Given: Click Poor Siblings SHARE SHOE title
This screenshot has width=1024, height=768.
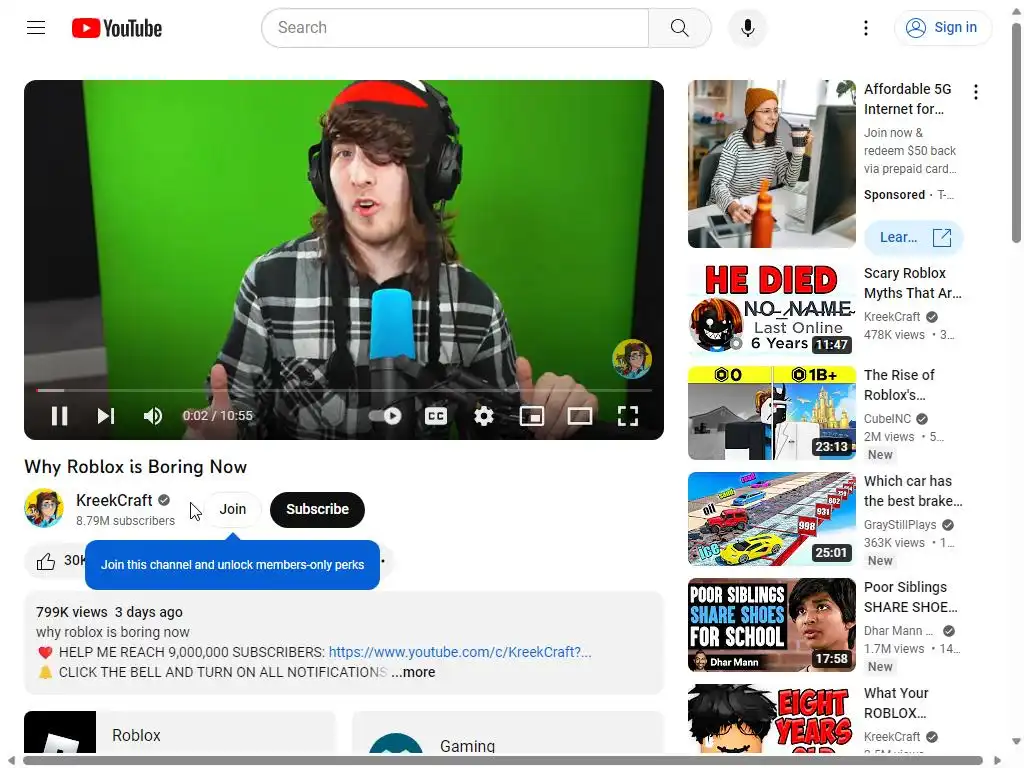Looking at the screenshot, I should (911, 597).
